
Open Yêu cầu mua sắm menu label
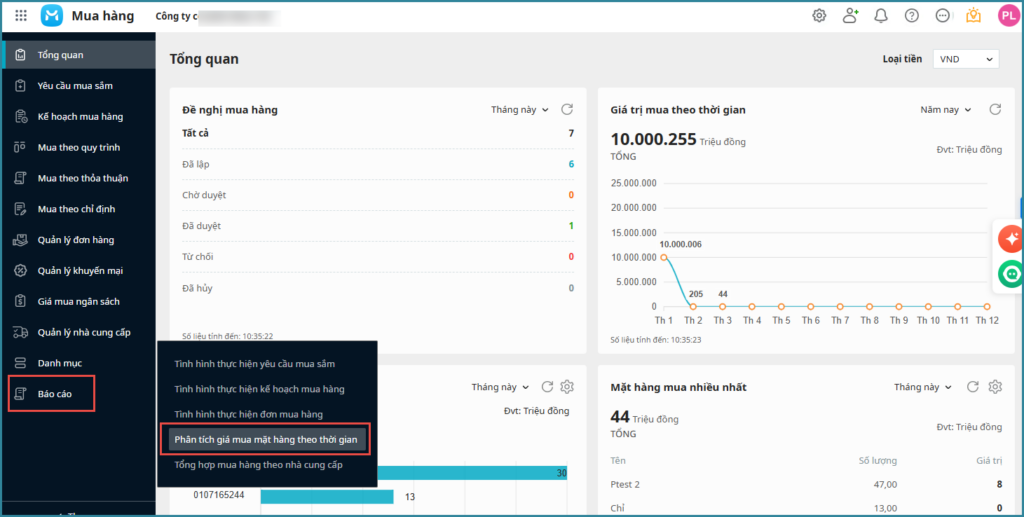(75, 86)
